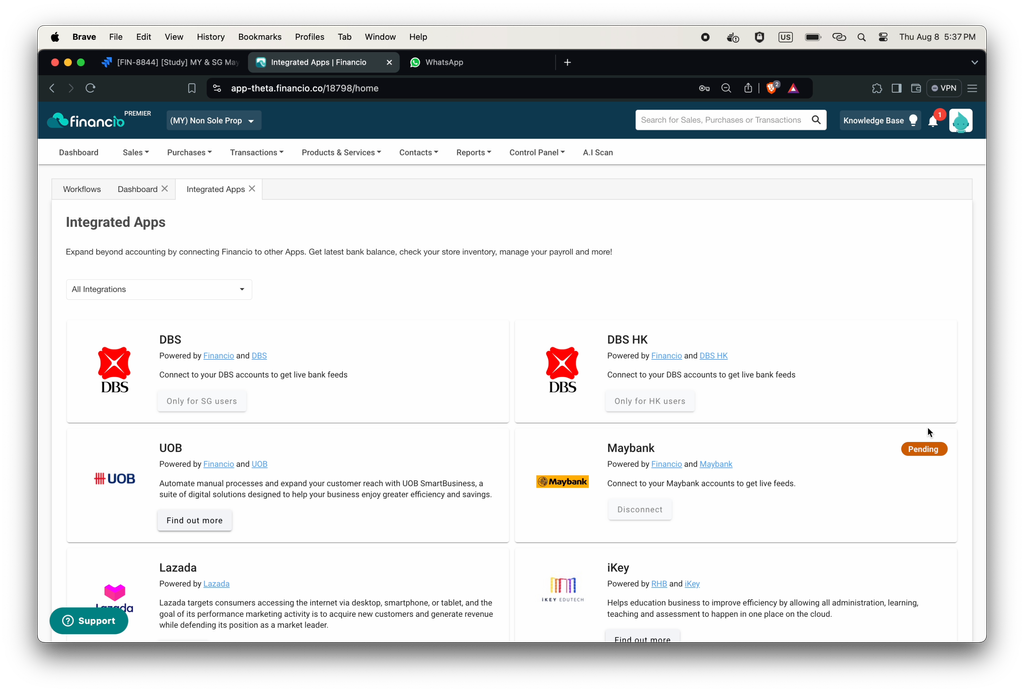1024x692 pixels.
Task: Reload the page with browser refresh icon
Action: tap(90, 88)
